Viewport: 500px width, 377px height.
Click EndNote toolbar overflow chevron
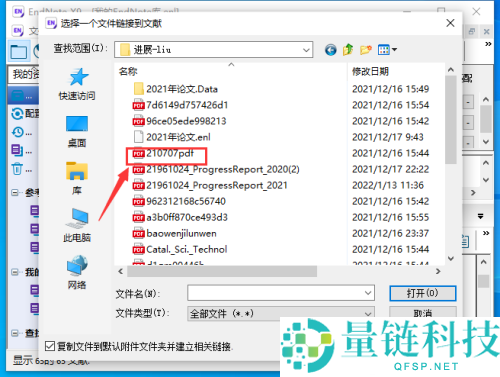coord(488,44)
